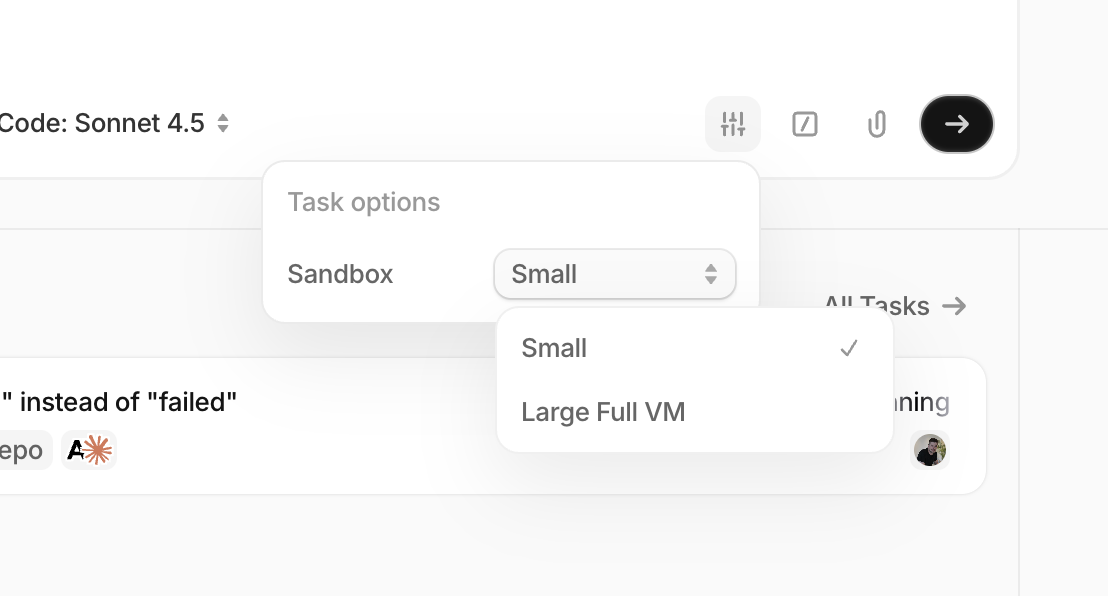Image resolution: width=1108 pixels, height=596 pixels.
Task: Click the Sandbox size combo box
Action: 614,274
